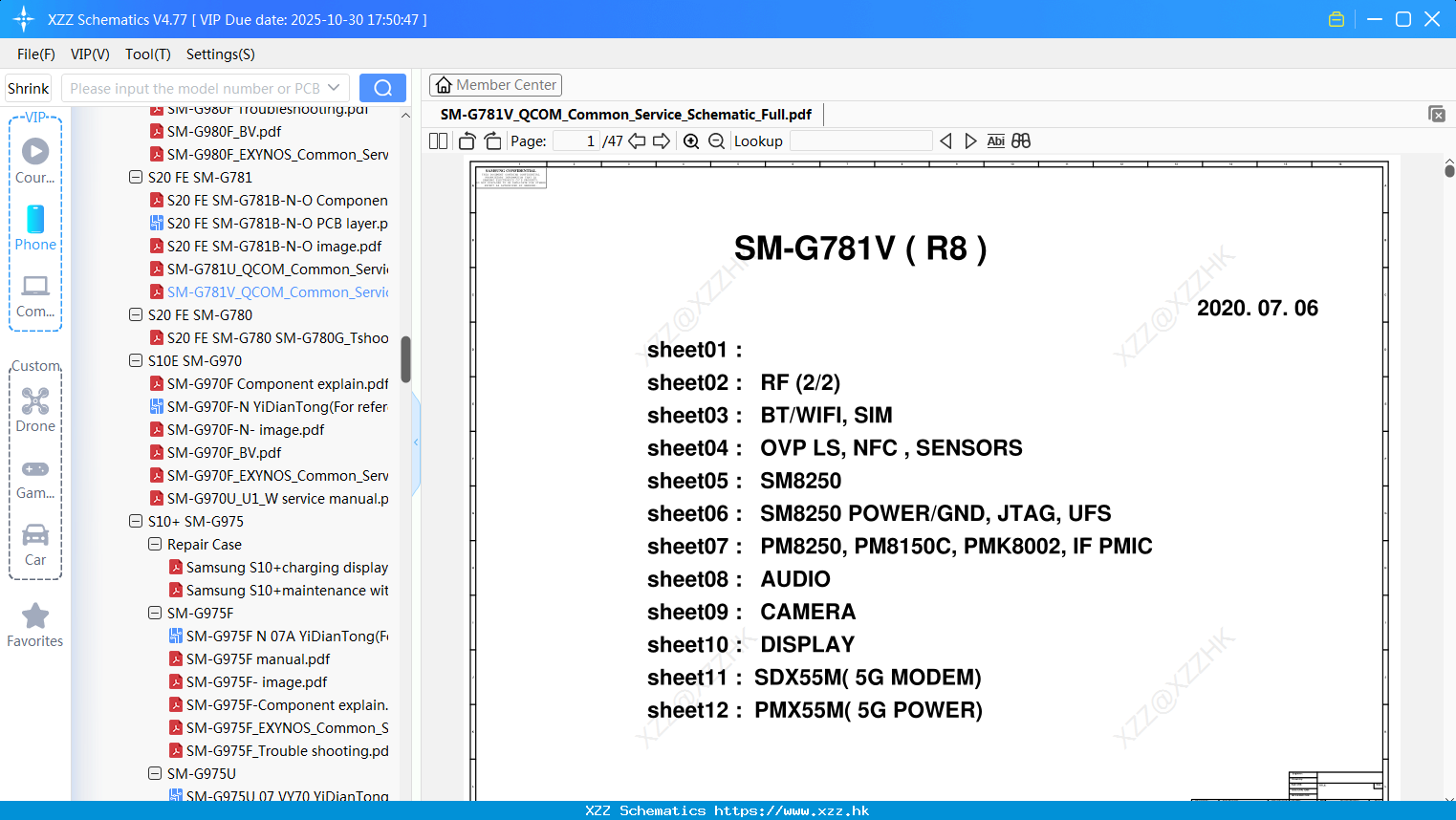Go to previous page arrow
The height and width of the screenshot is (820, 1456).
tap(637, 140)
